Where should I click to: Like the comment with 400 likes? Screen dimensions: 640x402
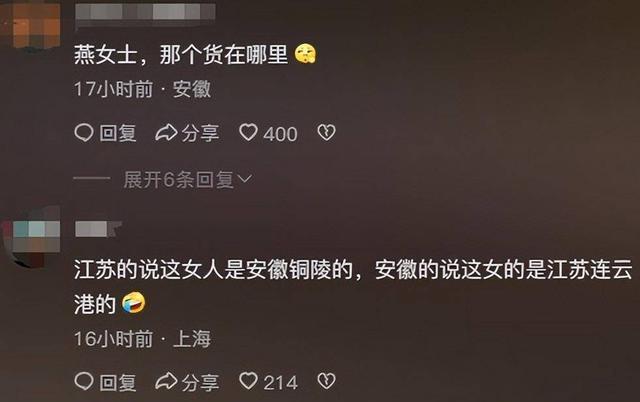[248, 133]
